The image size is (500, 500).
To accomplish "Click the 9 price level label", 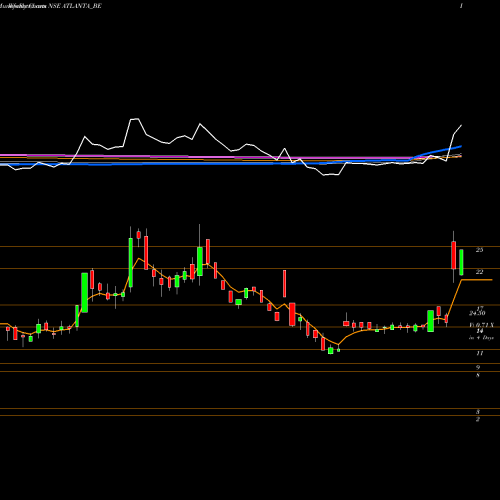I will coord(478,367).
